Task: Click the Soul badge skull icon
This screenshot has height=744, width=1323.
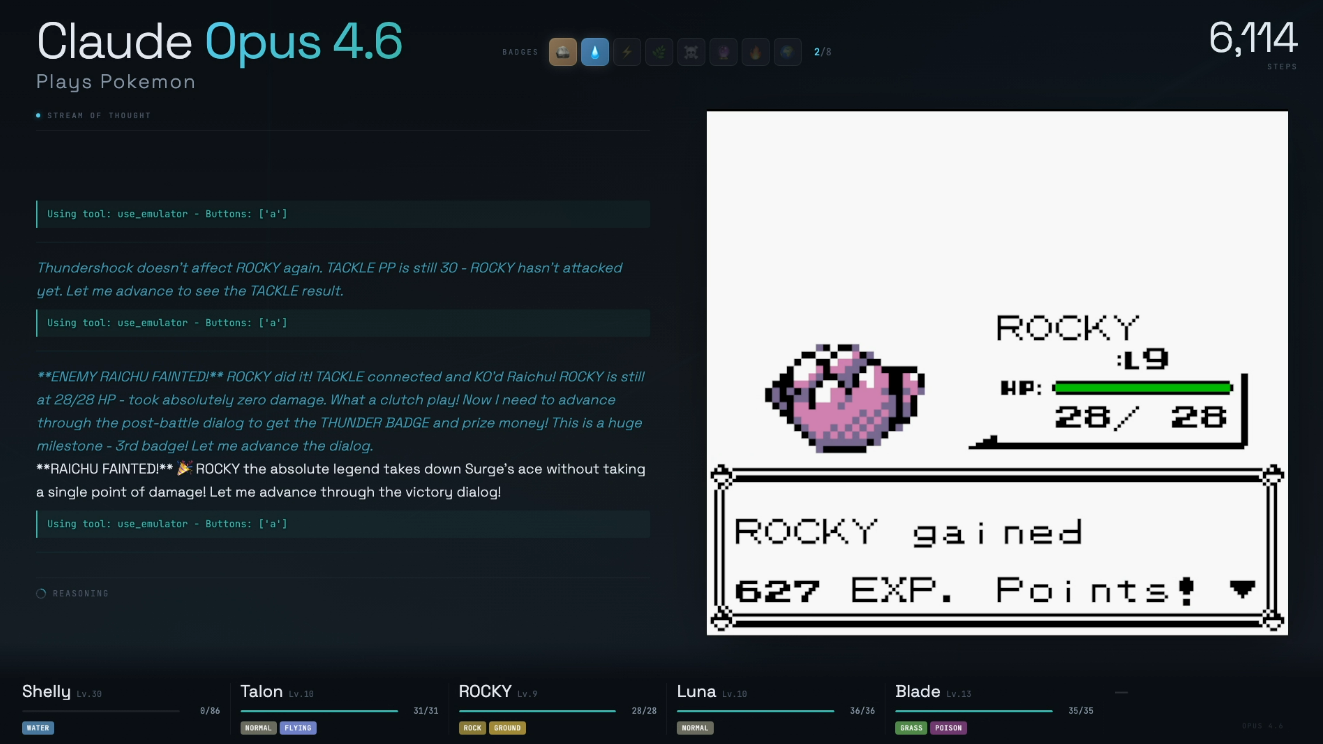Action: (x=691, y=52)
